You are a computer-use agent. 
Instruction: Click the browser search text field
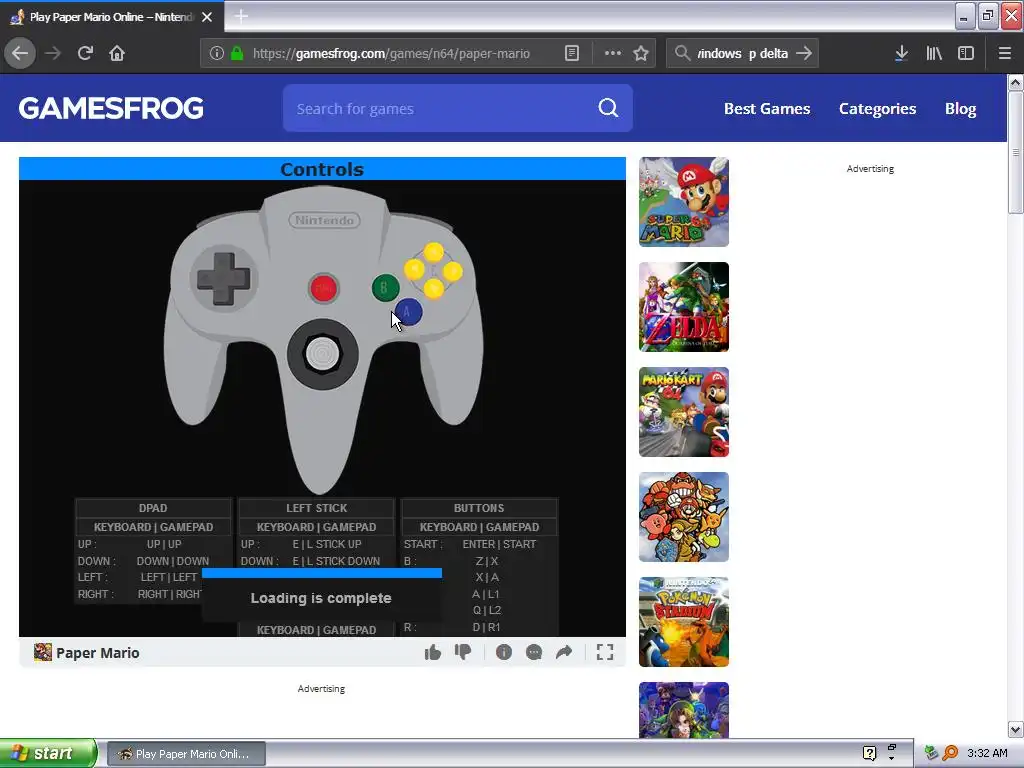click(742, 54)
